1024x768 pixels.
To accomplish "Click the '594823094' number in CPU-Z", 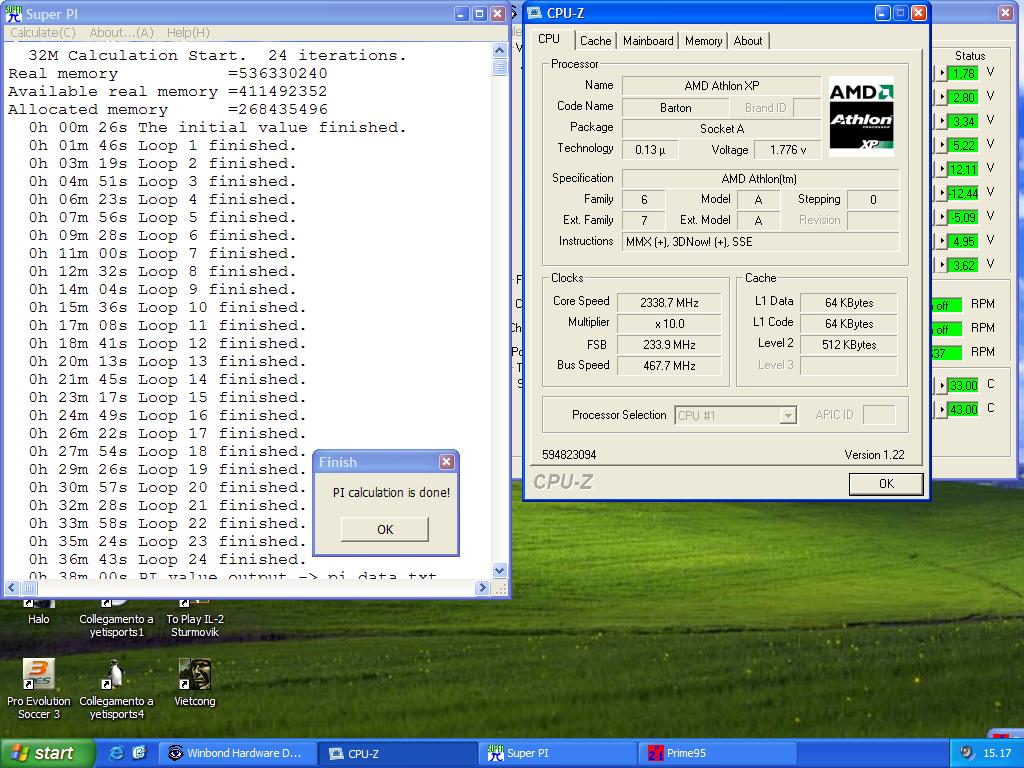I will [569, 455].
